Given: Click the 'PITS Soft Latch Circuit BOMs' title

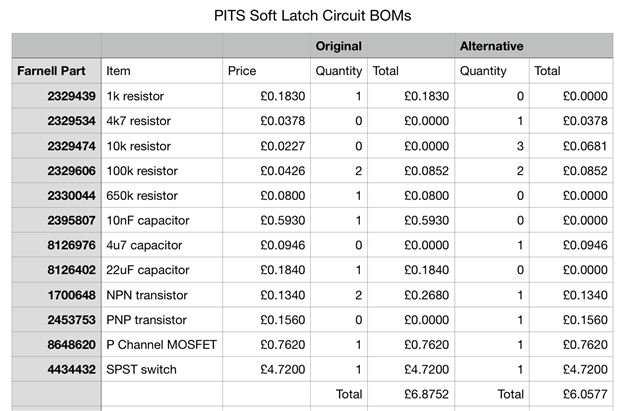Looking at the screenshot, I should coord(312,17).
